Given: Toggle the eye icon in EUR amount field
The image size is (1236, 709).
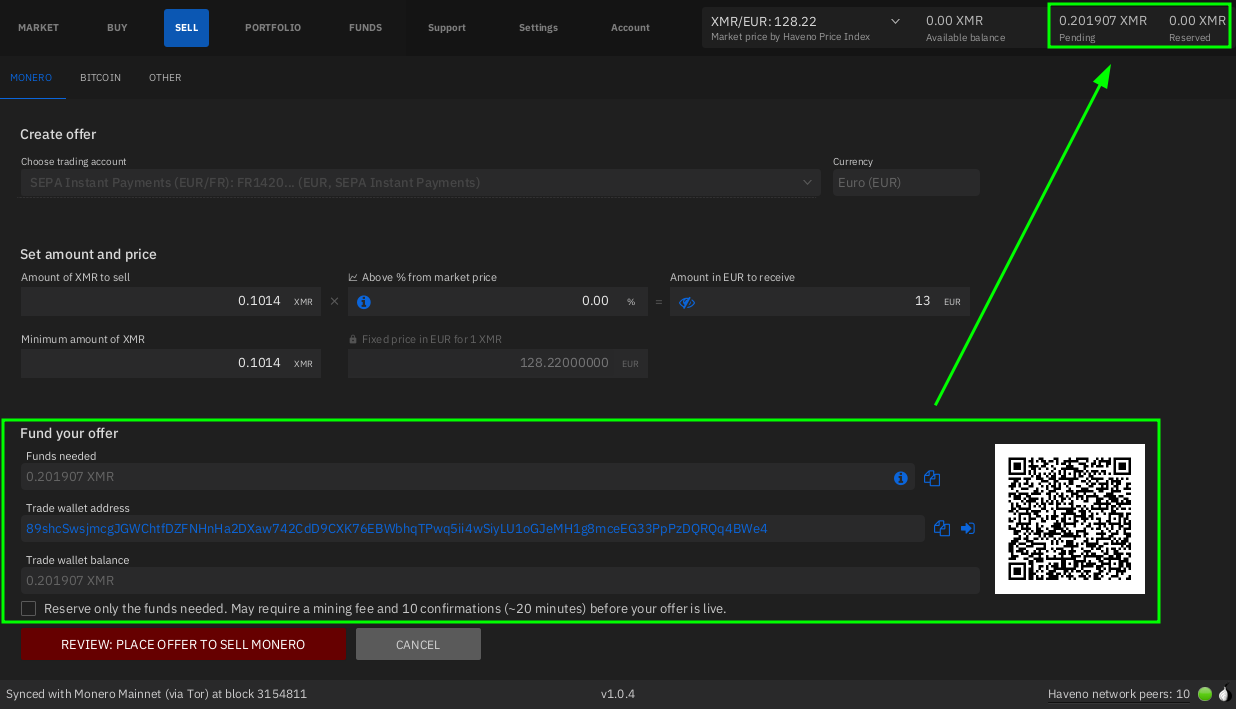Looking at the screenshot, I should tap(687, 302).
